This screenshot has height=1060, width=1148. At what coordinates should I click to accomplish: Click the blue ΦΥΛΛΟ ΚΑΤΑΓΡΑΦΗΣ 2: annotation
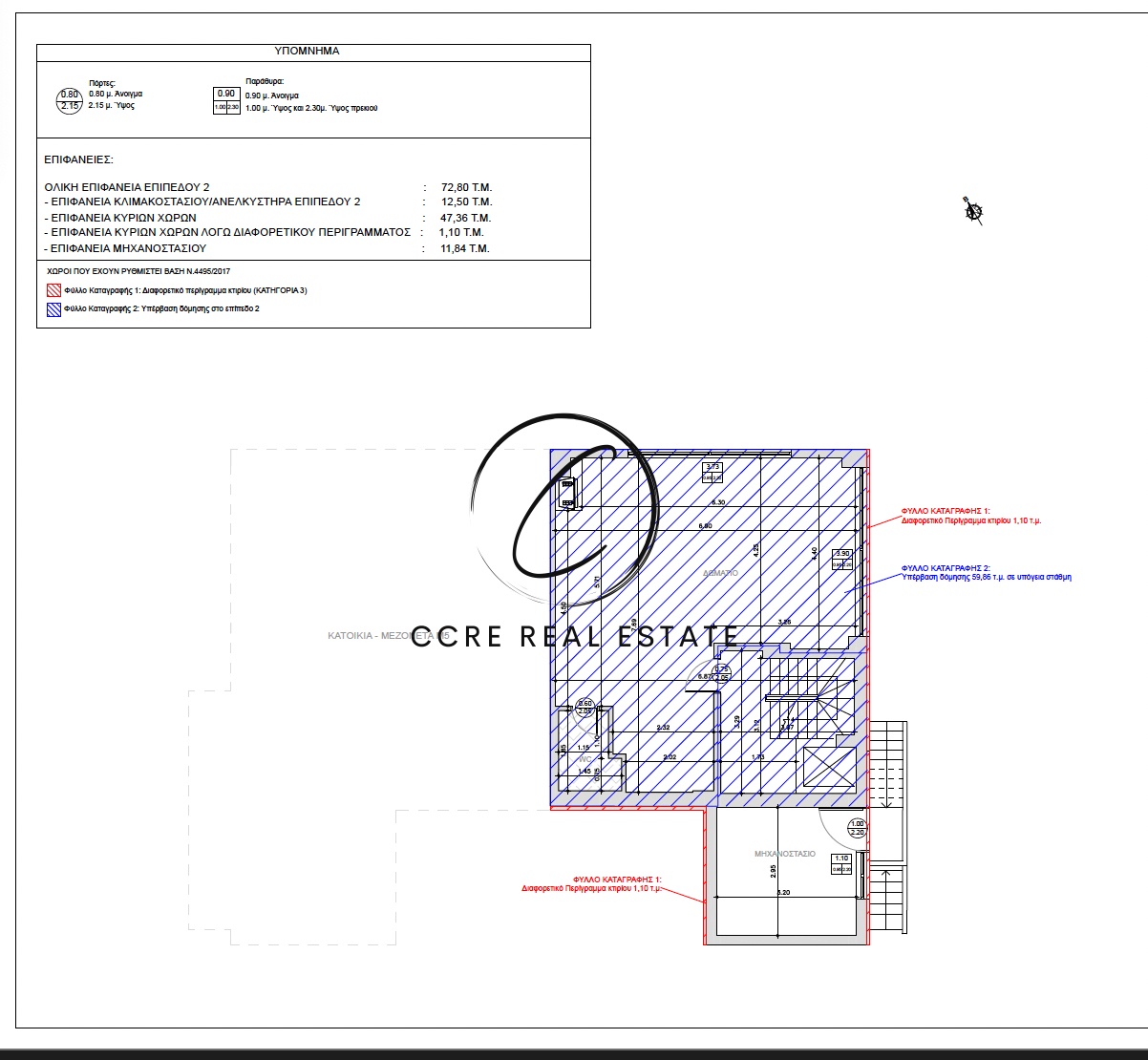pos(946,568)
